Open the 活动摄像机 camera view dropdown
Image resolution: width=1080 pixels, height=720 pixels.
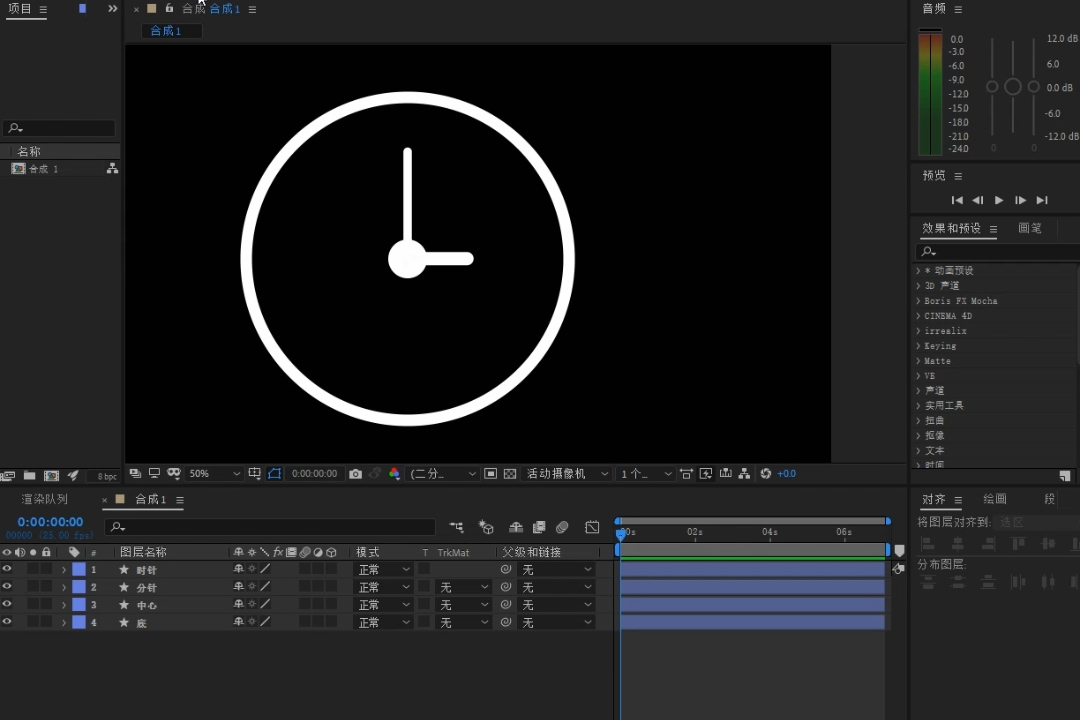point(568,474)
